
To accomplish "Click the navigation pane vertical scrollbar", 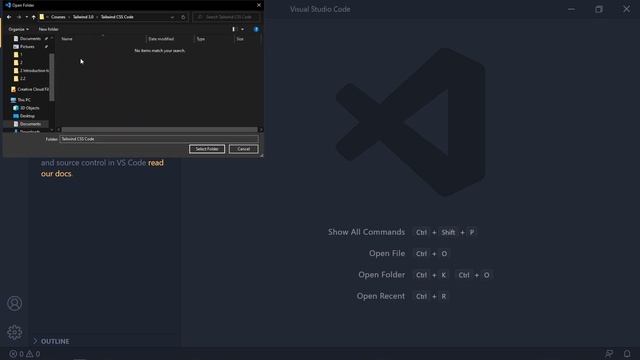I will [52, 77].
